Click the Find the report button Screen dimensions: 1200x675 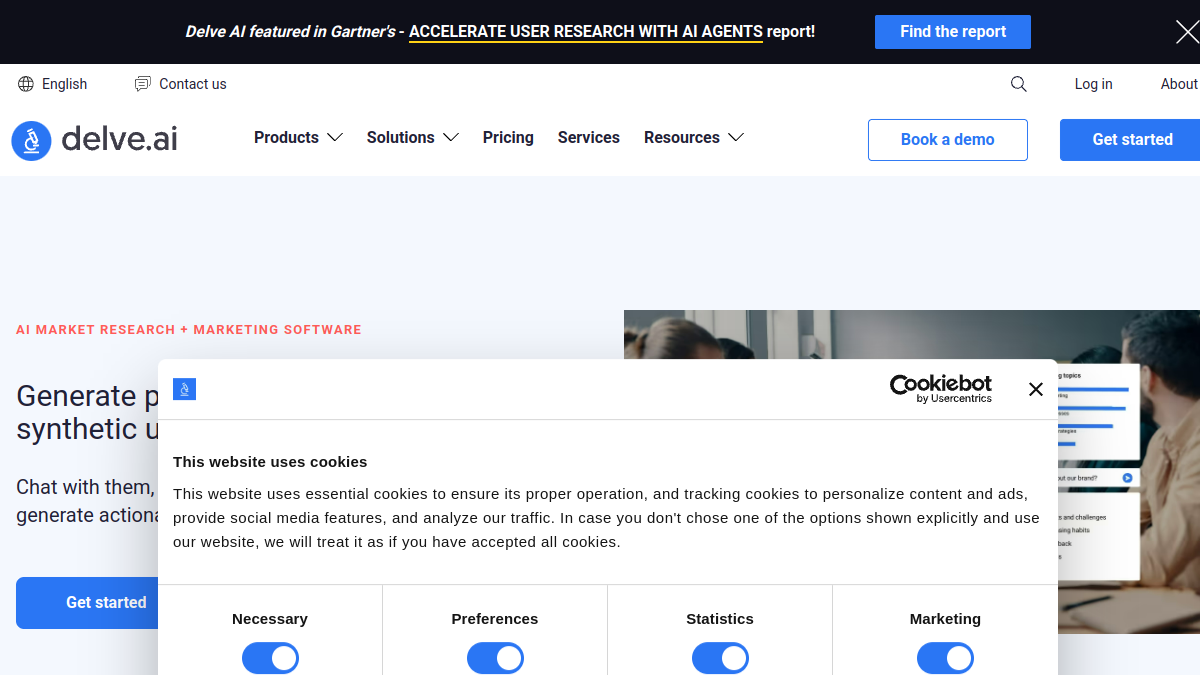(953, 32)
